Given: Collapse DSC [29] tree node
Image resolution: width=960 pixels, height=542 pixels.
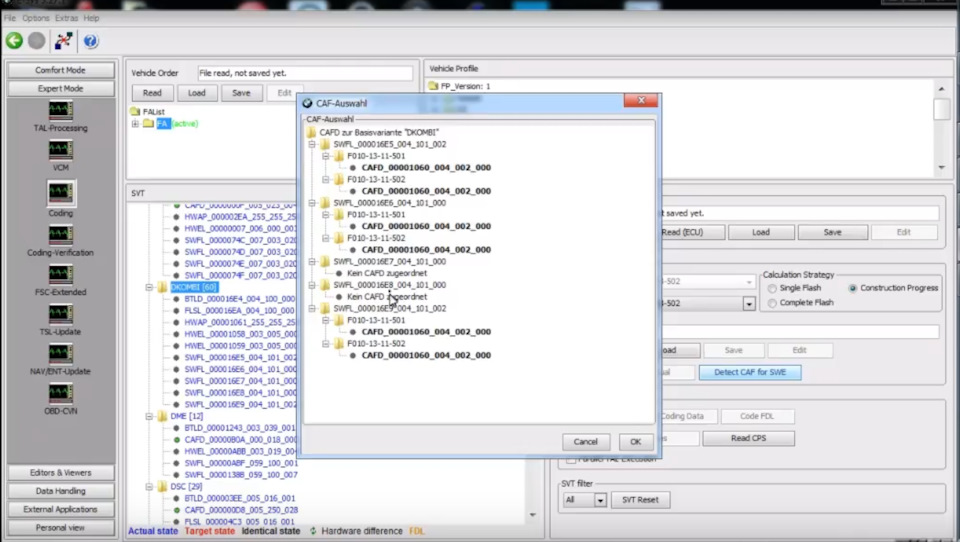Looking at the screenshot, I should click(149, 487).
